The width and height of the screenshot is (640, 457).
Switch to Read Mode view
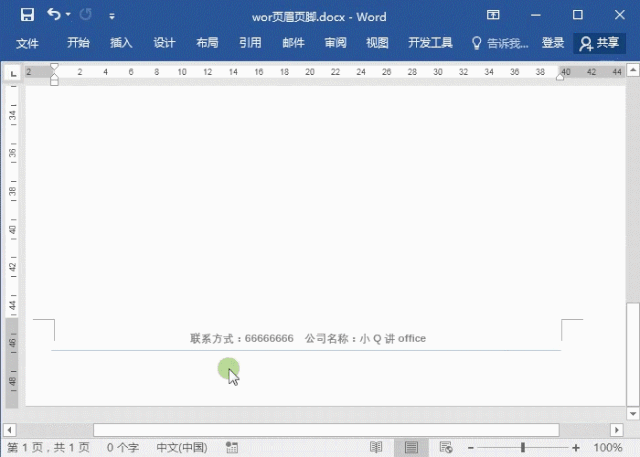376,447
